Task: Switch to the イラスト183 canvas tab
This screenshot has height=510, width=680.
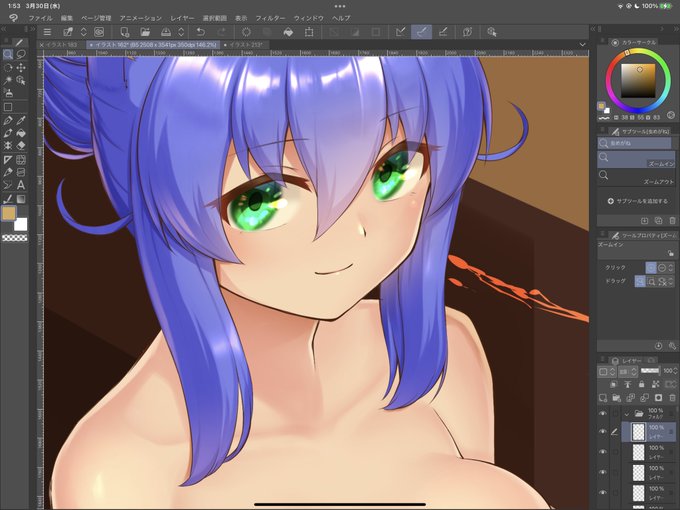Action: pyautogui.click(x=62, y=45)
